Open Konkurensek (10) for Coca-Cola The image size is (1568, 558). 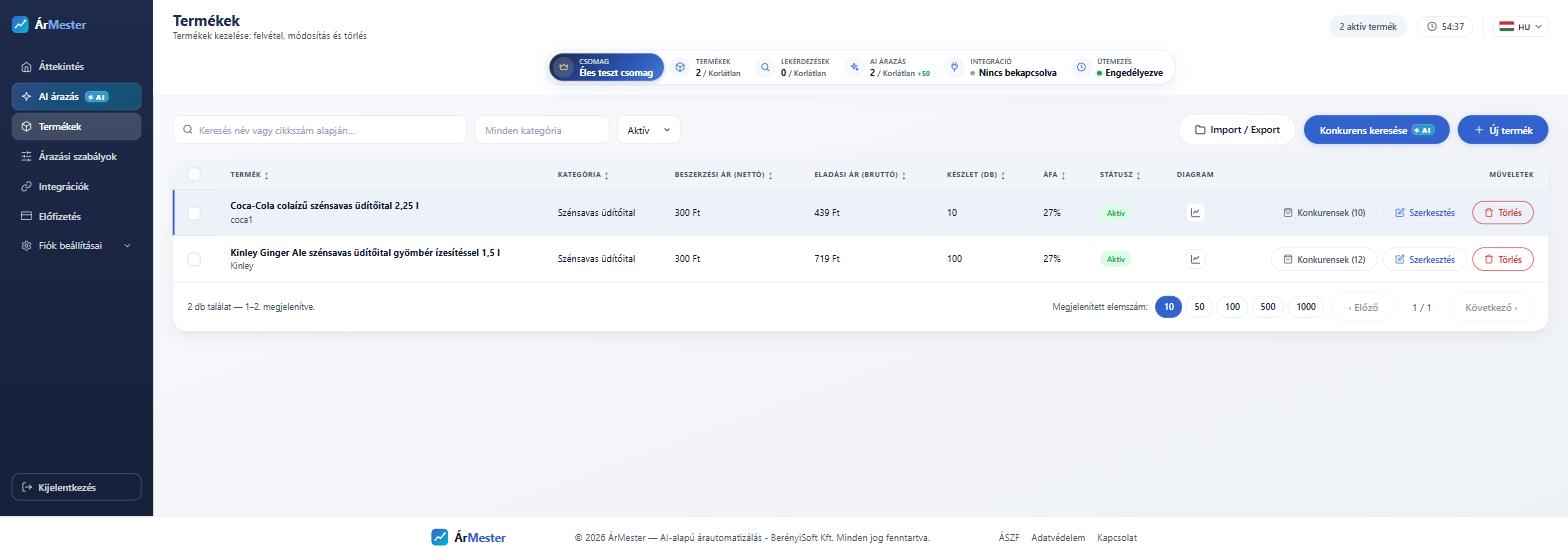click(x=1324, y=213)
